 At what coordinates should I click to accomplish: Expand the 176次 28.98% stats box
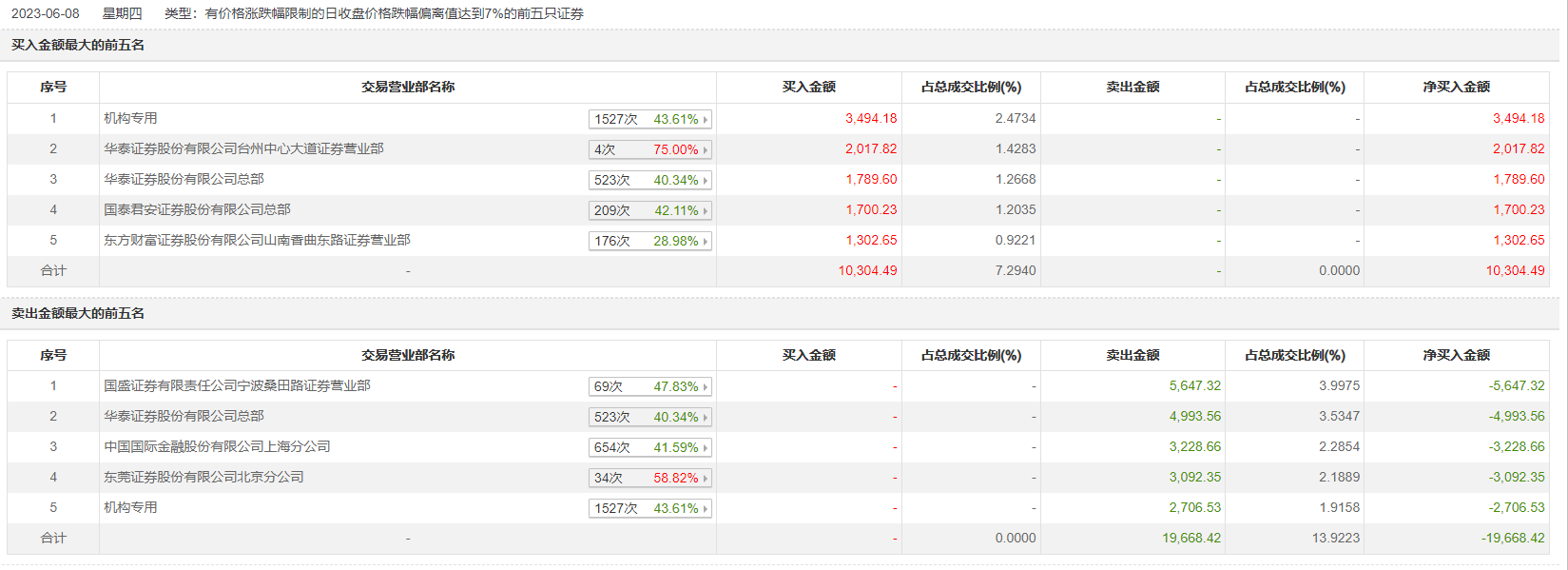point(650,241)
